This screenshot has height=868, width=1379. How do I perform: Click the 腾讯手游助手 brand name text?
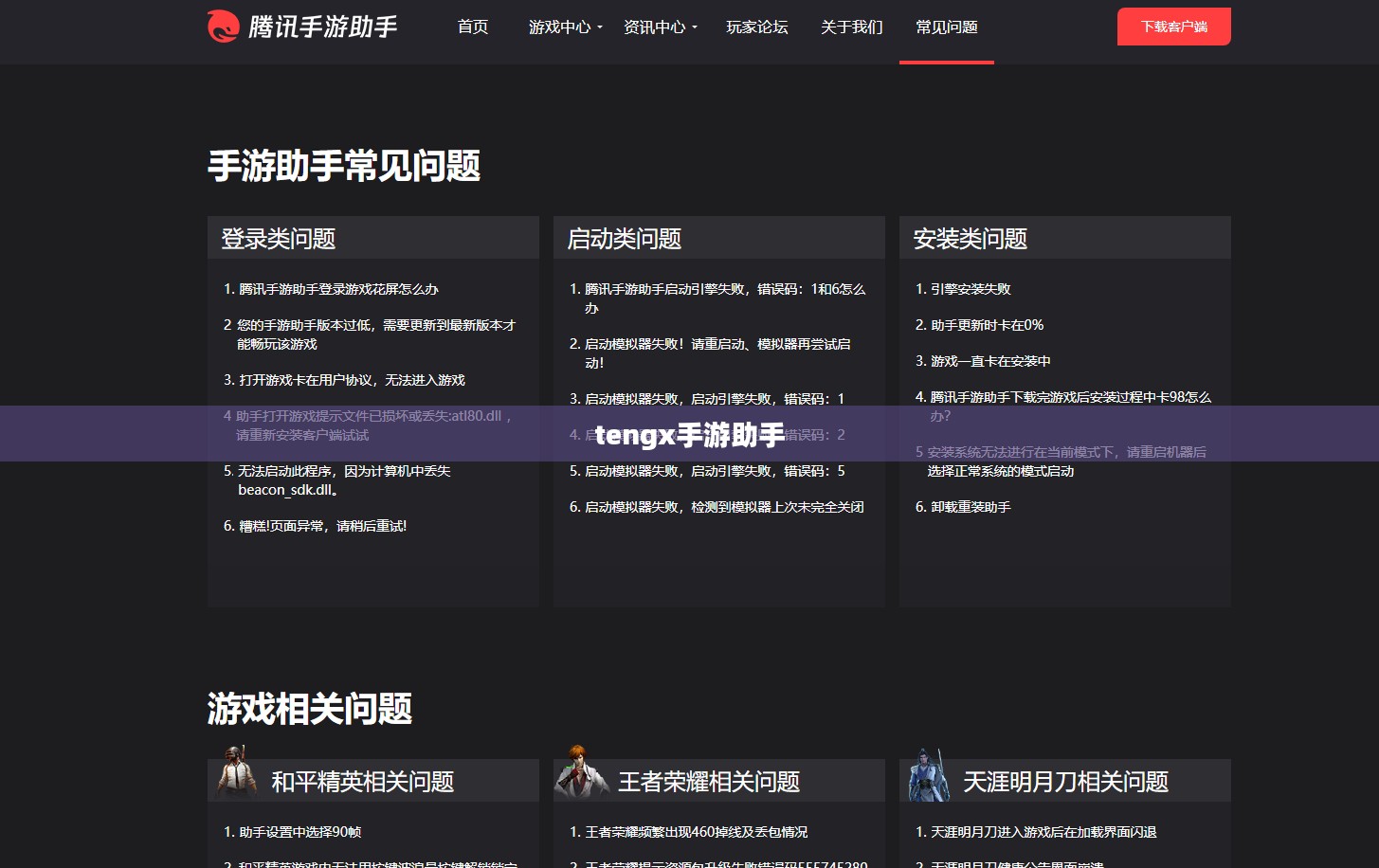pos(323,27)
